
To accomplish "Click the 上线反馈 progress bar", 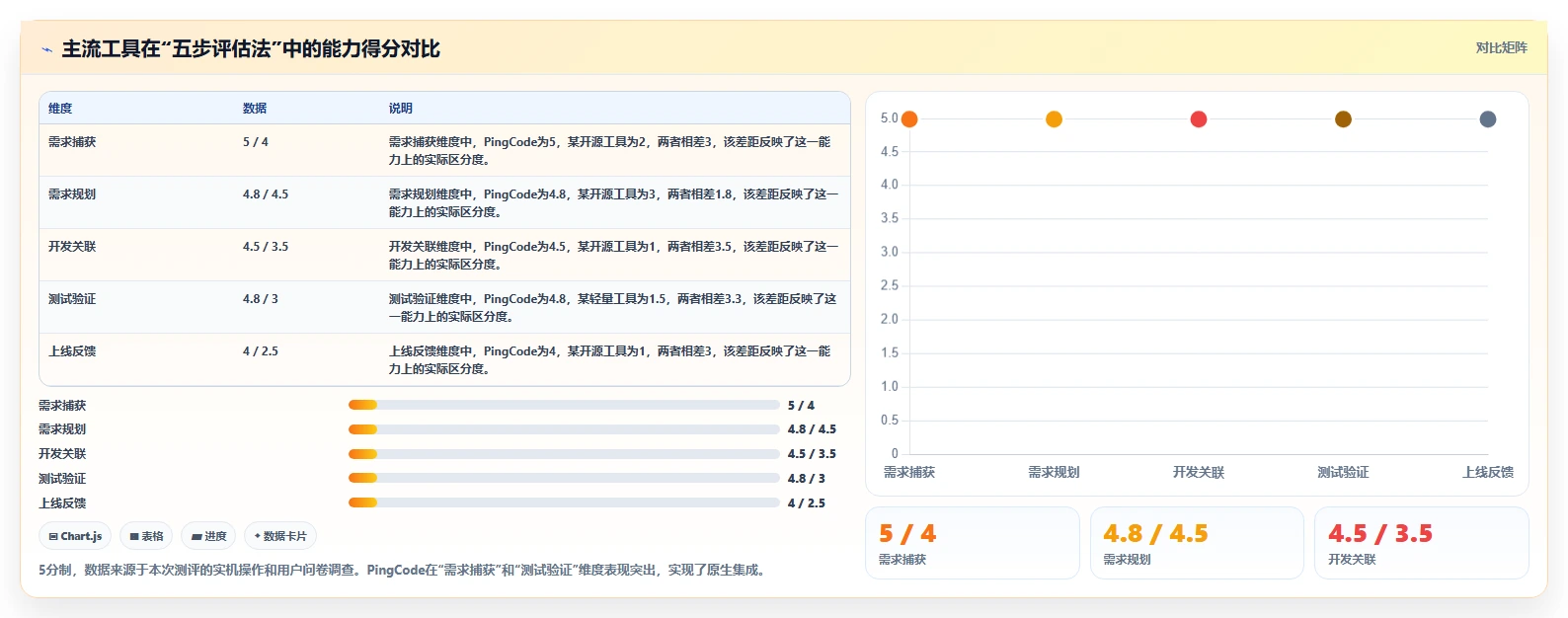I will click(564, 502).
